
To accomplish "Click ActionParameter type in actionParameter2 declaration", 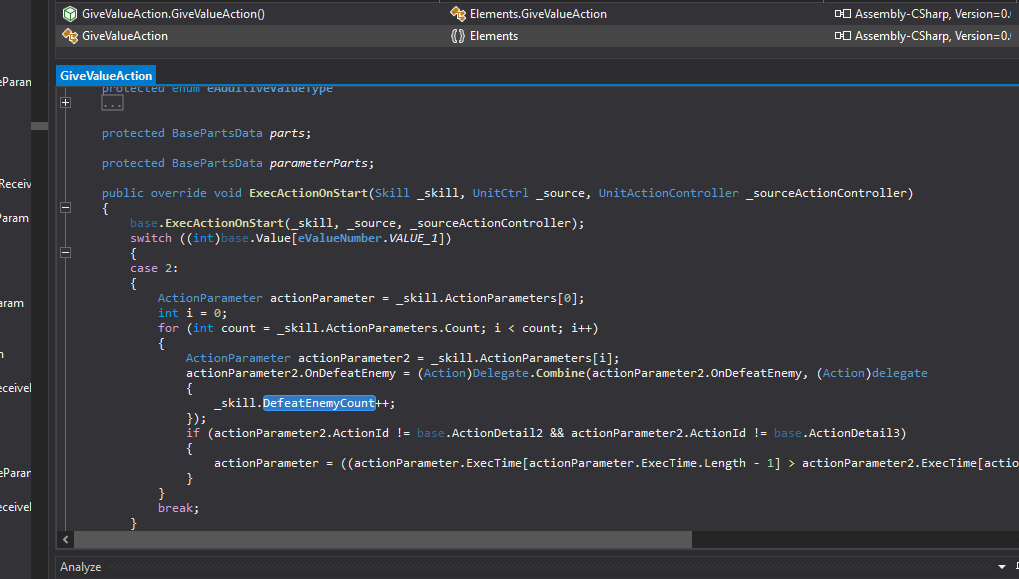I will point(238,358).
